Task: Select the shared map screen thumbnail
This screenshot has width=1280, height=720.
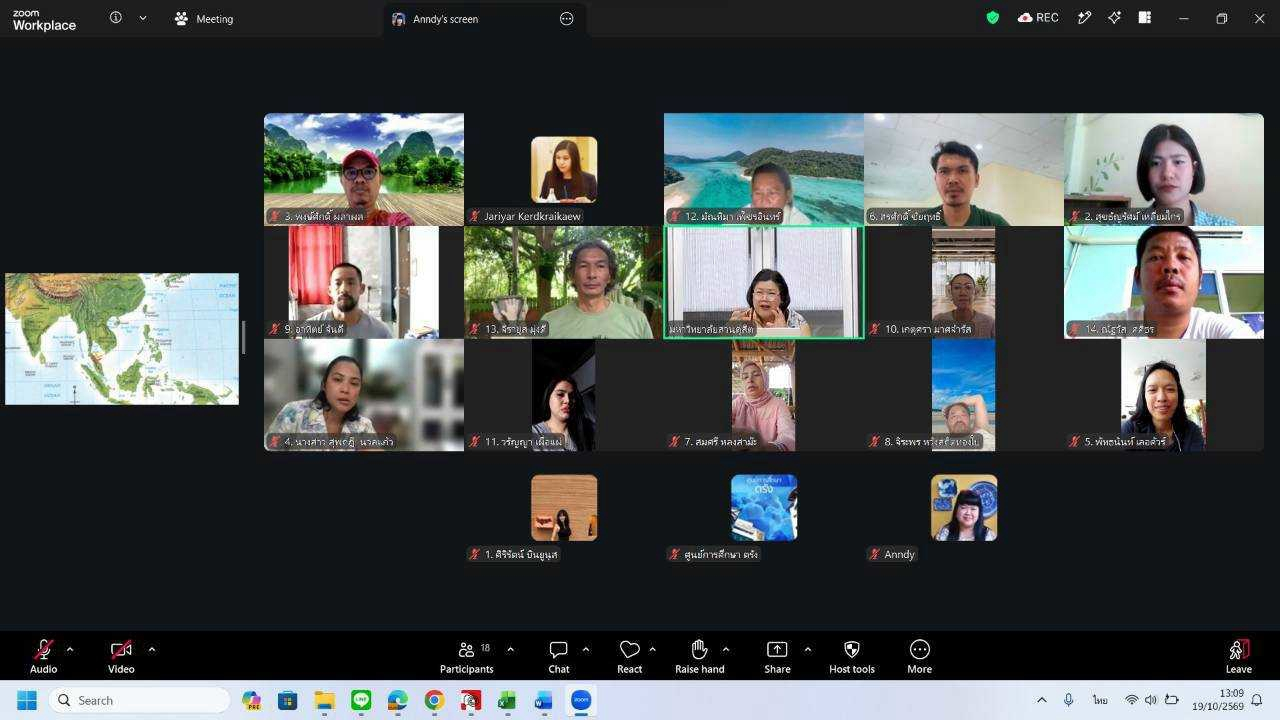Action: coord(122,339)
